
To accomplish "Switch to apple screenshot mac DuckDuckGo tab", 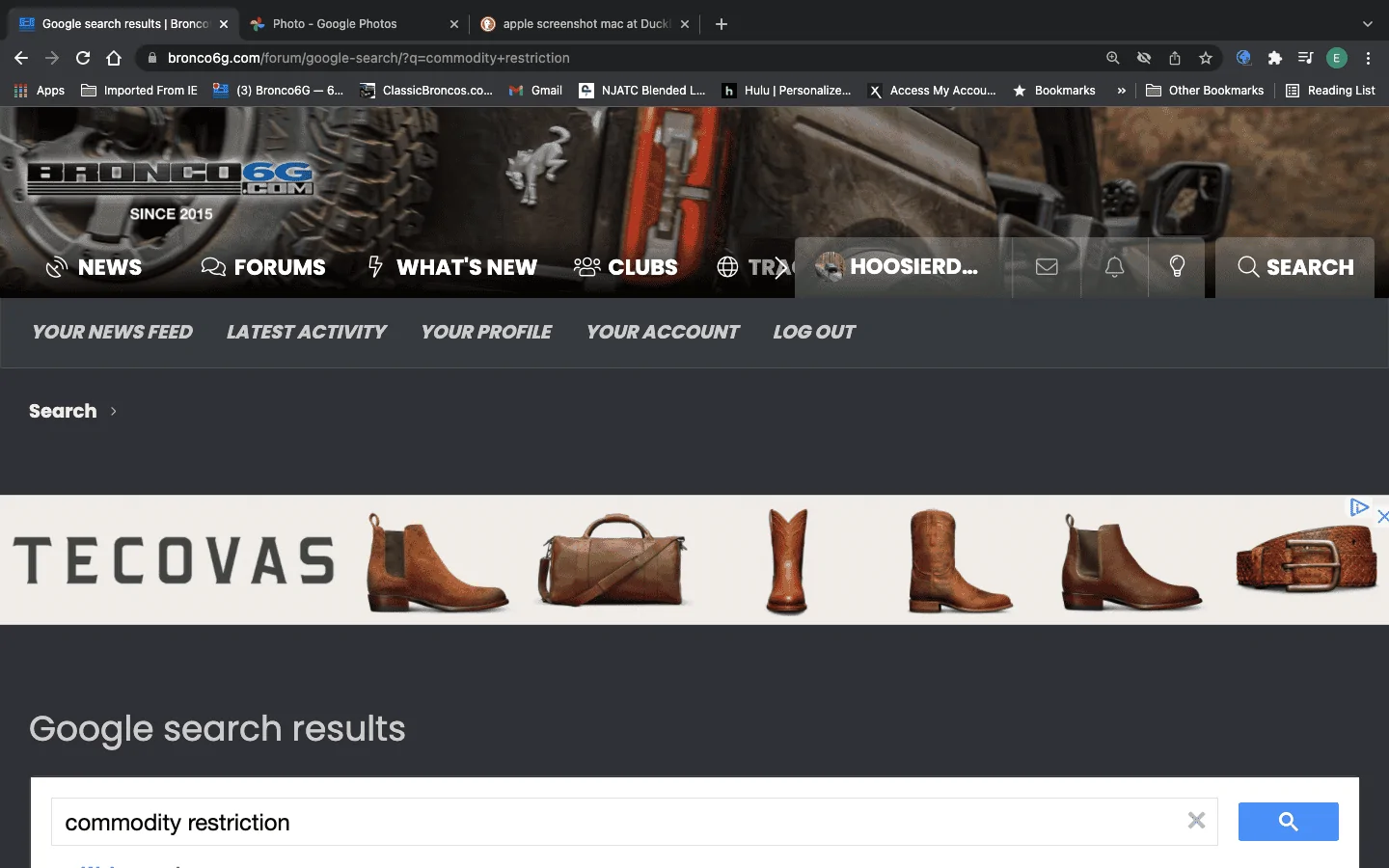I will 586,24.
